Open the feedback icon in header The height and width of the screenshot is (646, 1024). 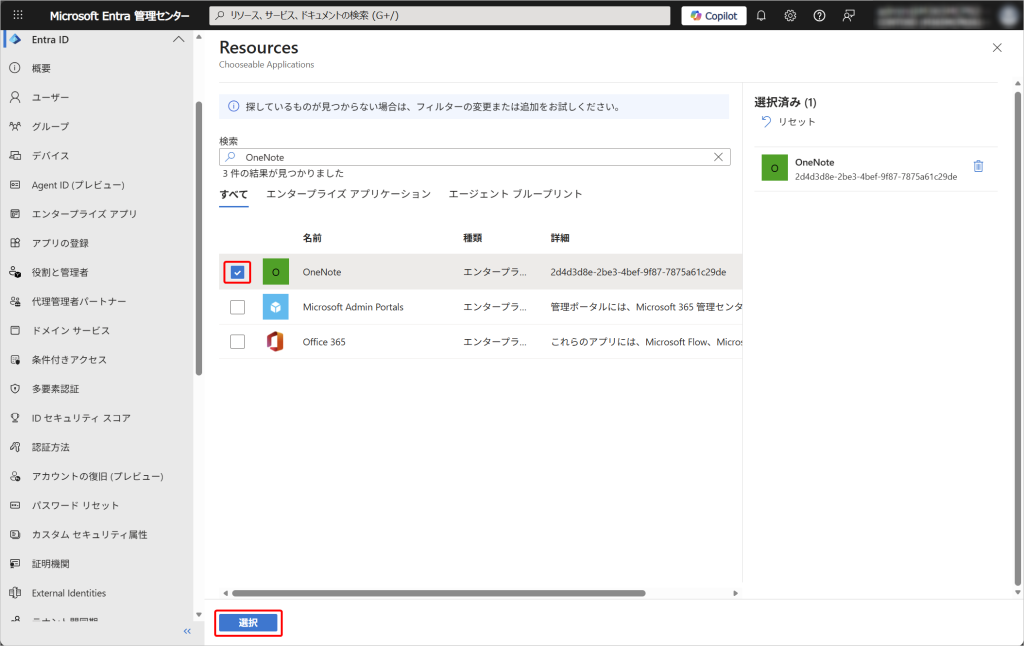(849, 16)
